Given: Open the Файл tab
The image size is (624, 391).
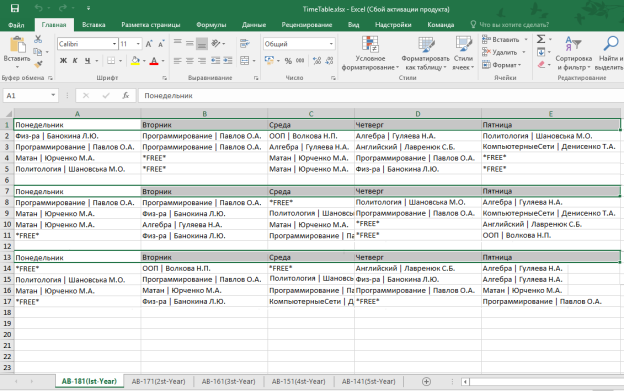Looking at the screenshot, I should pyautogui.click(x=16, y=25).
